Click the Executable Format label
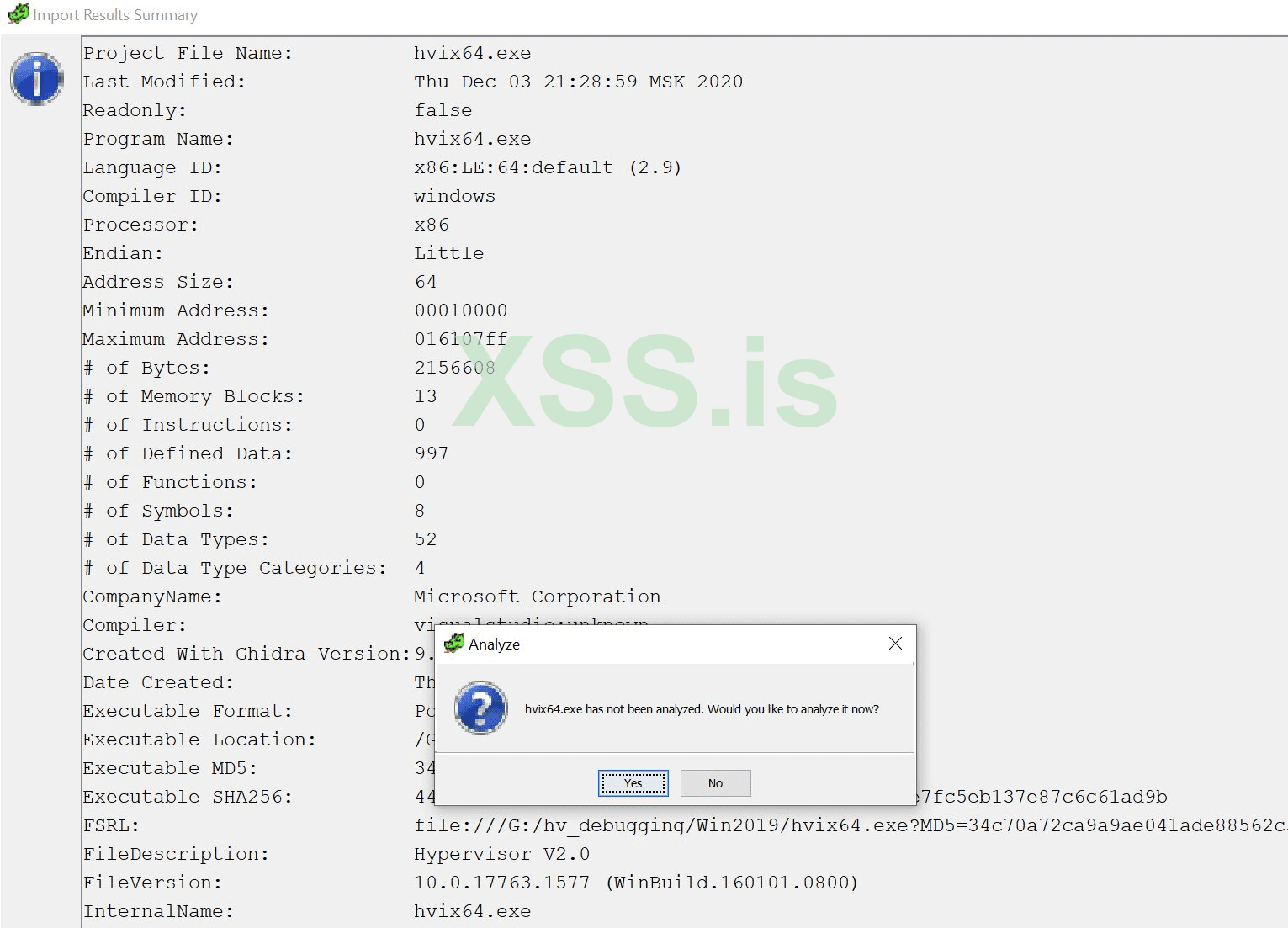Screen dimensions: 1288x928 click(x=188, y=711)
